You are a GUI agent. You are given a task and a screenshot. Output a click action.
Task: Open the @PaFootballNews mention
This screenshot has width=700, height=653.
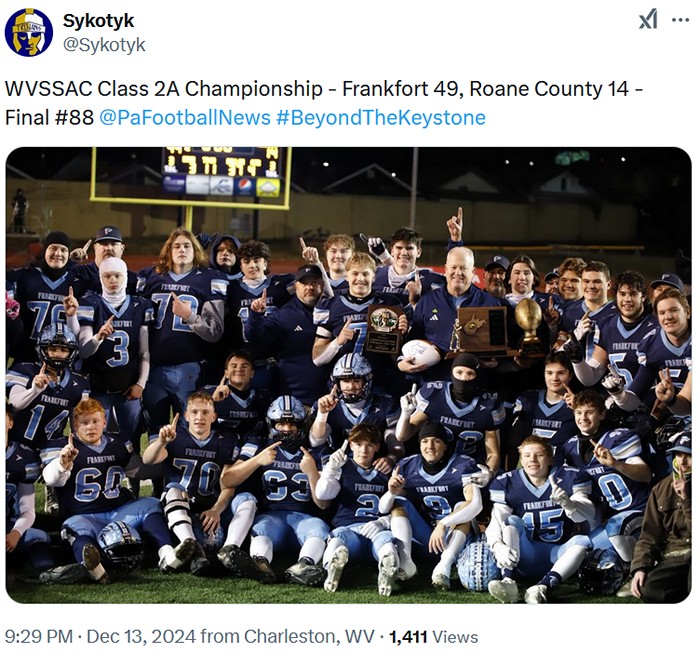(x=185, y=118)
